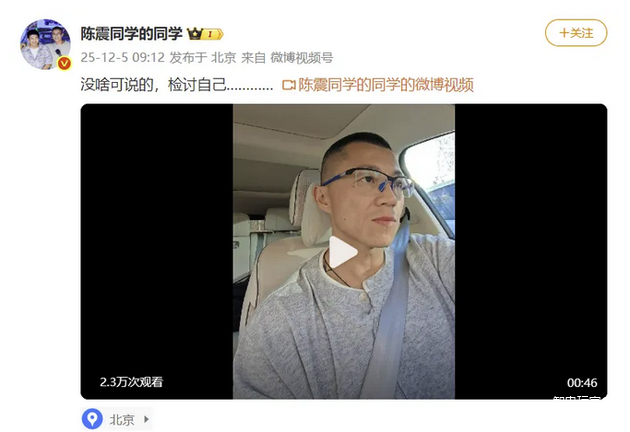630x432 pixels.
Task: Click the blue location pin icon
Action: (92, 419)
